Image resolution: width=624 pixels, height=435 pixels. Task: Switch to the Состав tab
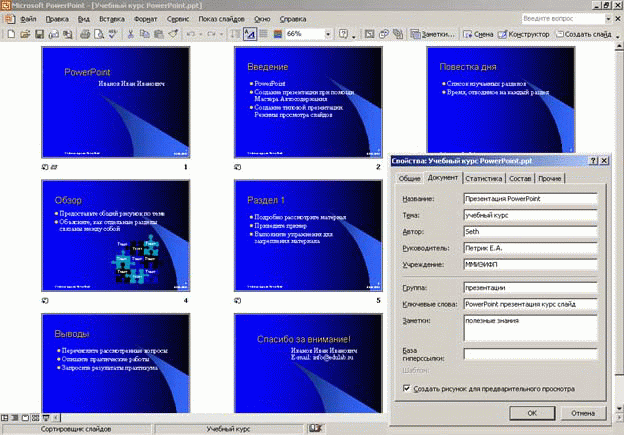pyautogui.click(x=520, y=179)
